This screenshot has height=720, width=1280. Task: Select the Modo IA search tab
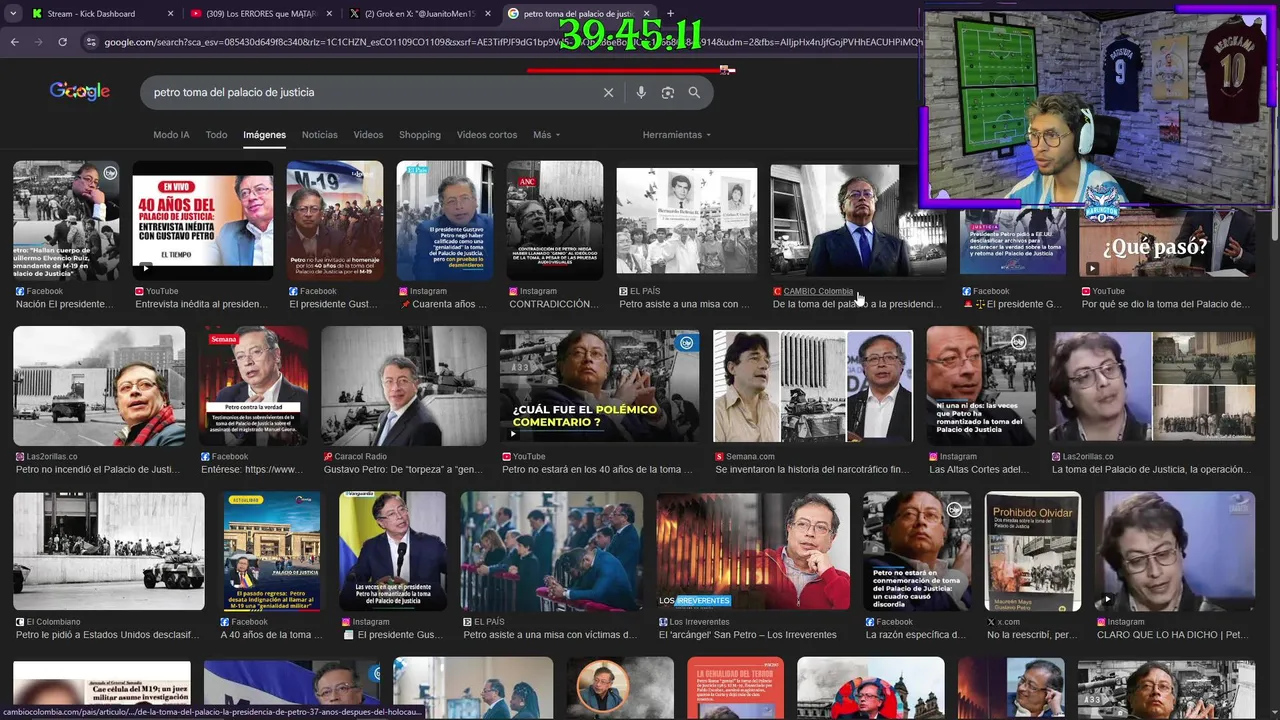pyautogui.click(x=171, y=135)
